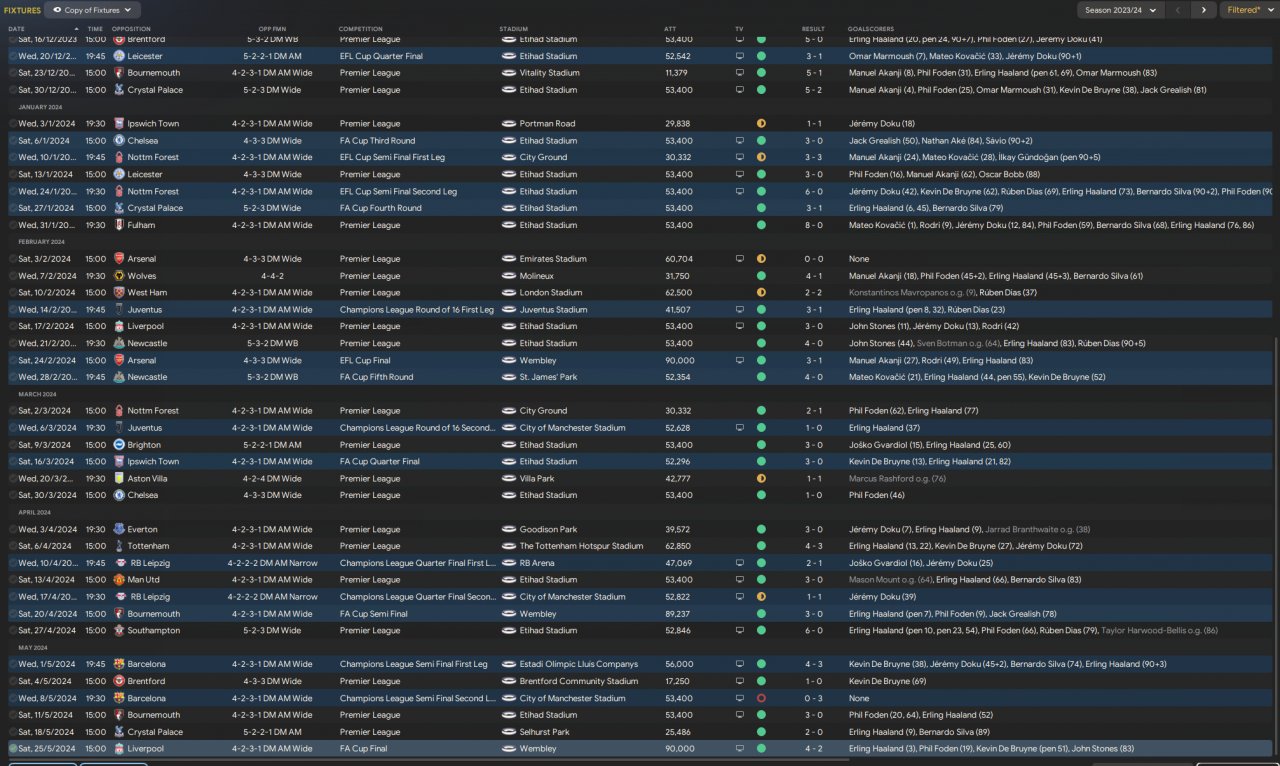
Task: Click the yellow draw indicator in the Ipswich Town 1-1 row
Action: pyautogui.click(x=761, y=124)
